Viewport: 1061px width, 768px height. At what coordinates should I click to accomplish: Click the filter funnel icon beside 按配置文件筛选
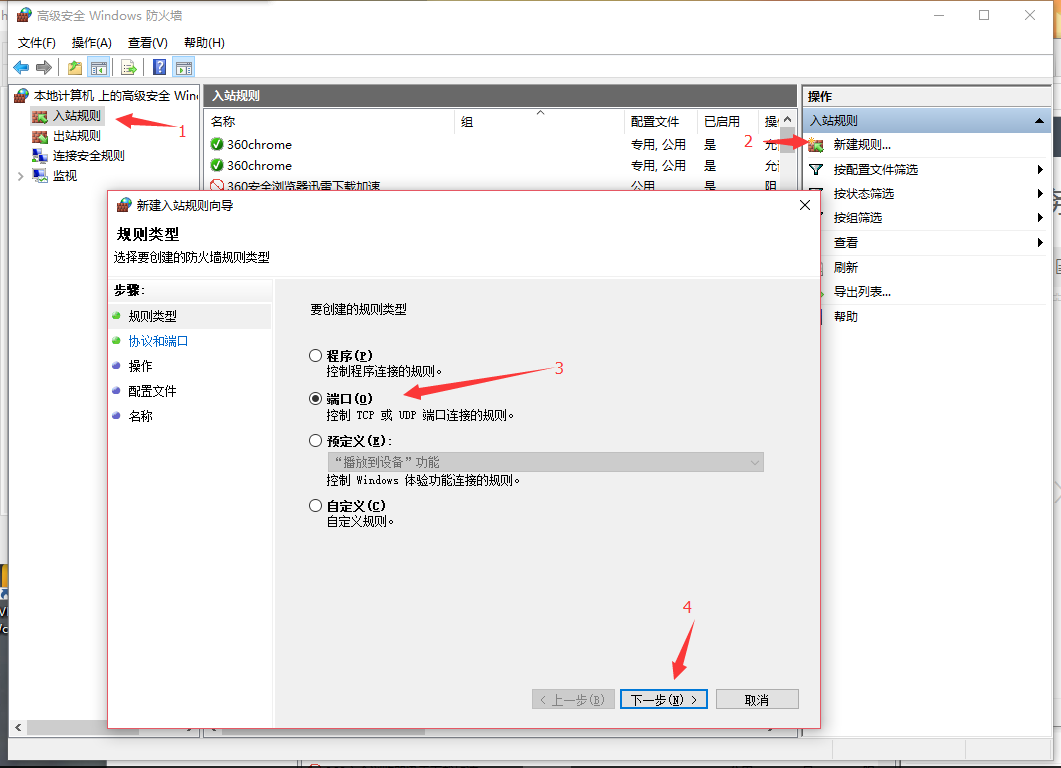point(816,169)
